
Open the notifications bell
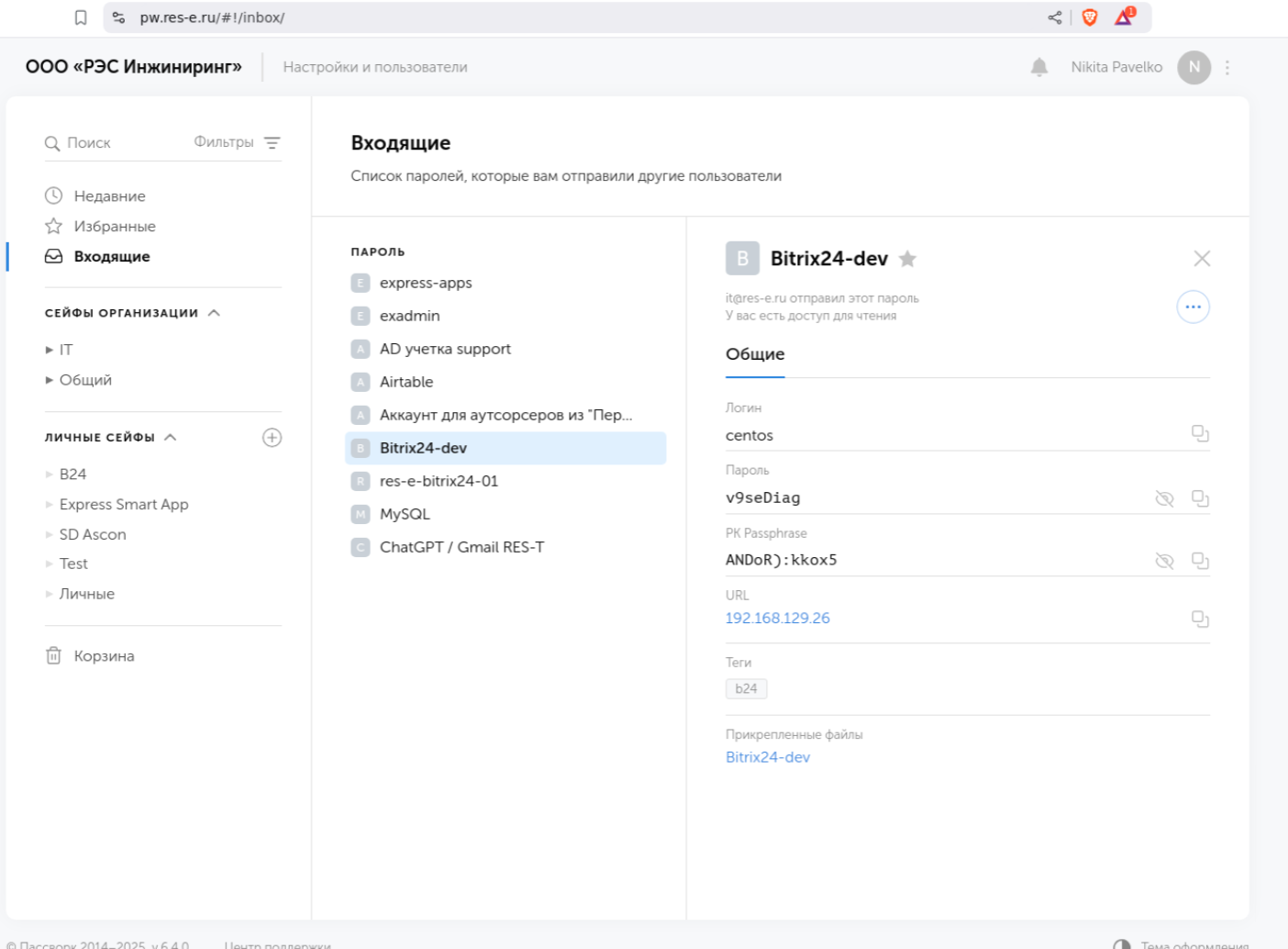(1038, 67)
